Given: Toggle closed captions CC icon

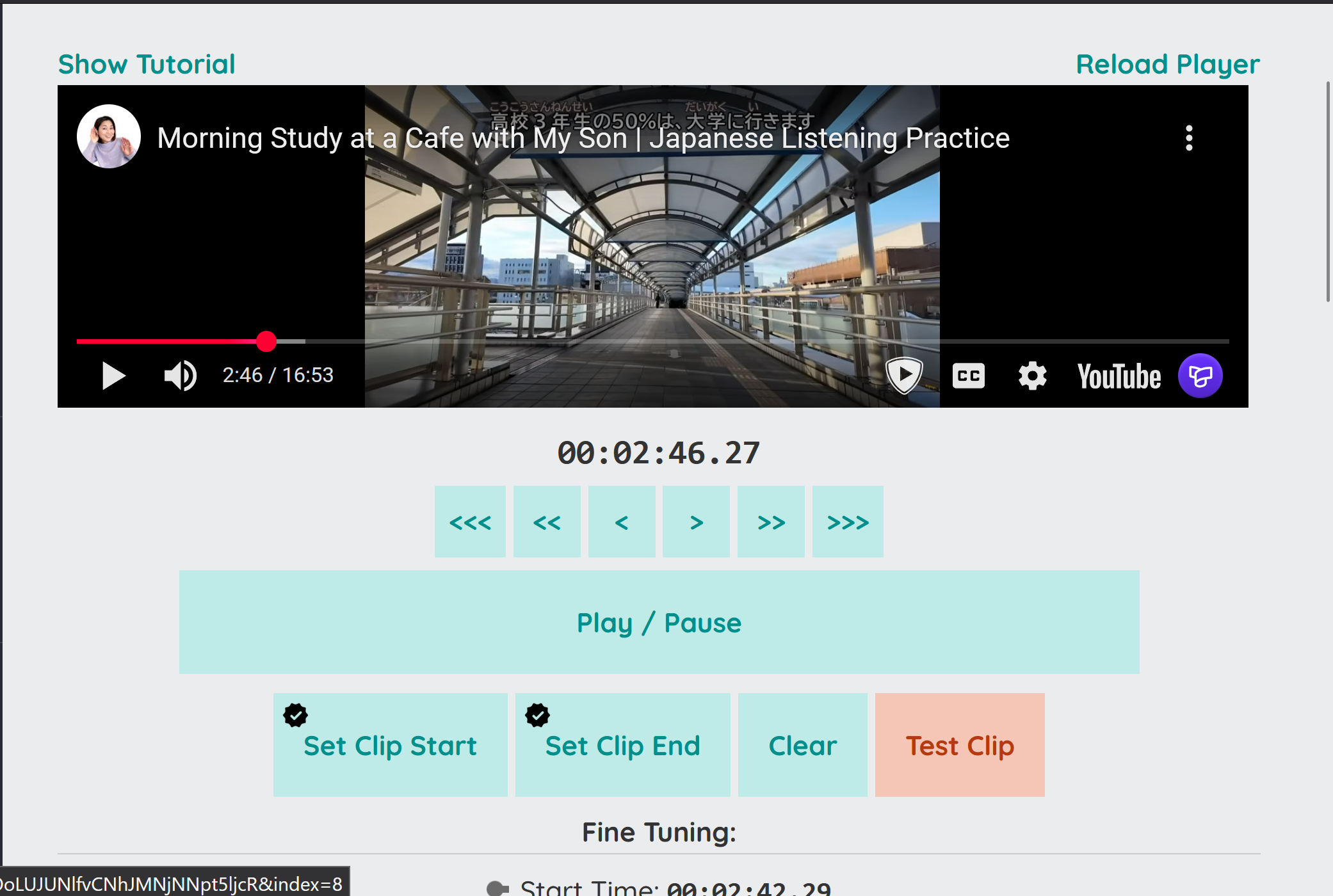Looking at the screenshot, I should point(968,376).
